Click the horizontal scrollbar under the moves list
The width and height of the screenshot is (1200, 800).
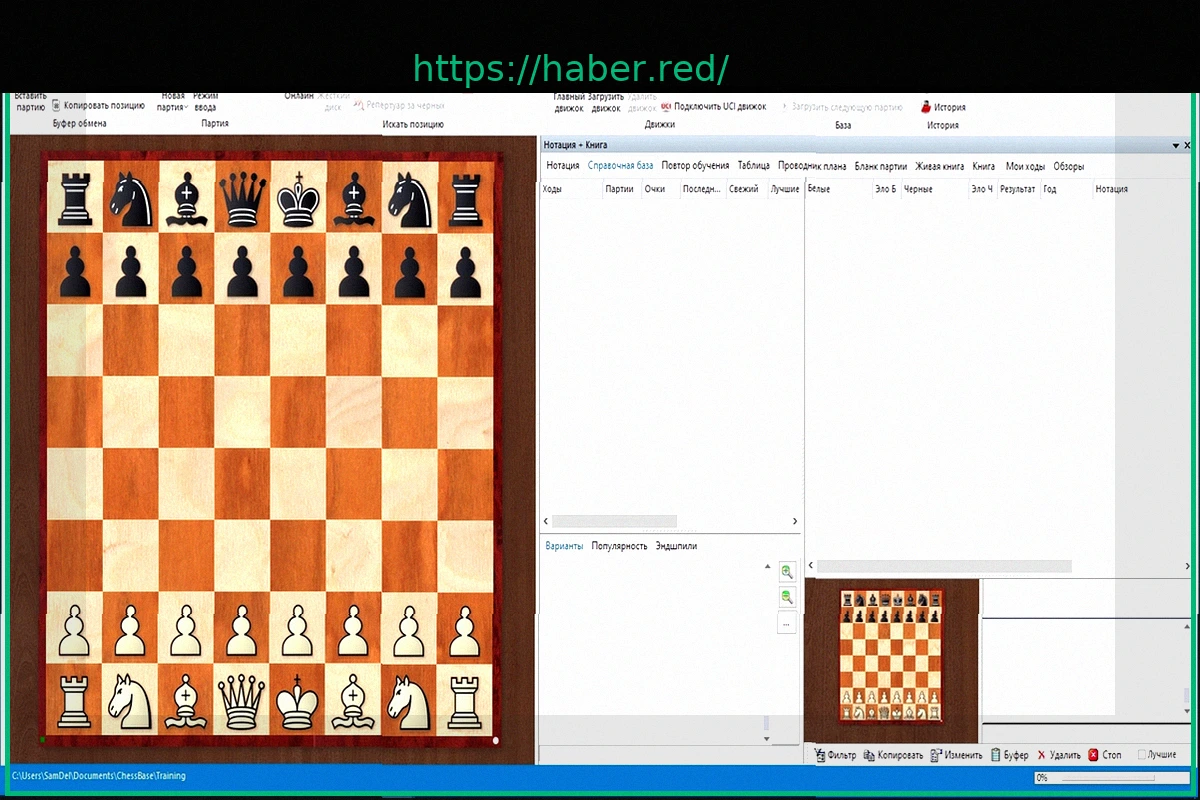click(x=614, y=521)
